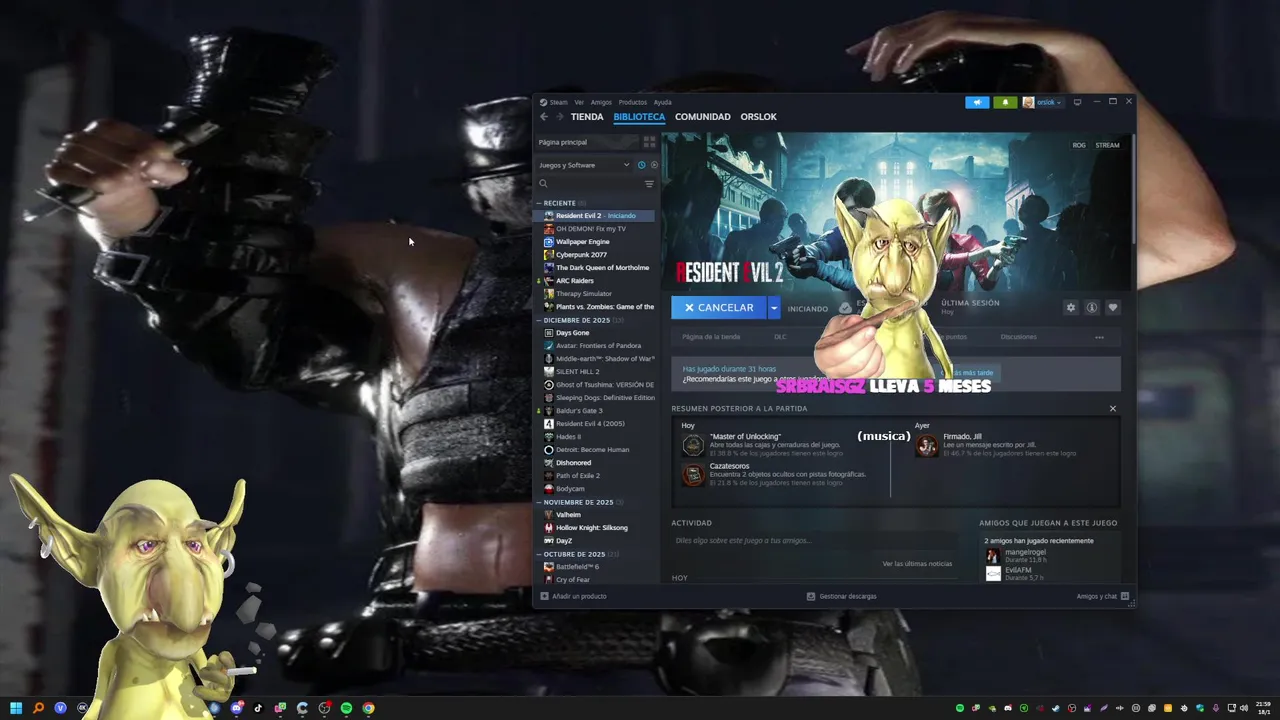
Task: Toggle sort by recent clock icon
Action: (x=641, y=165)
